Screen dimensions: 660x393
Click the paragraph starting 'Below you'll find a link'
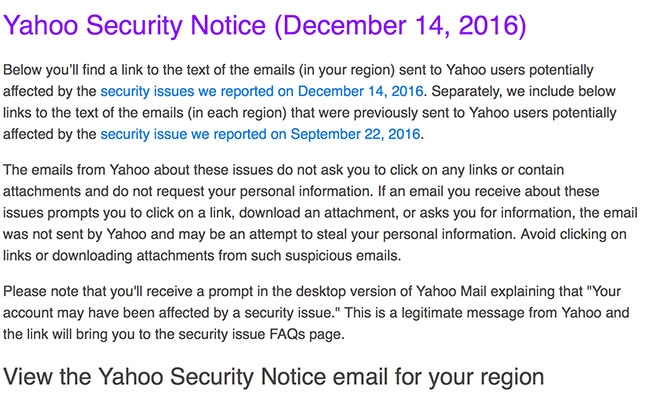tap(310, 102)
